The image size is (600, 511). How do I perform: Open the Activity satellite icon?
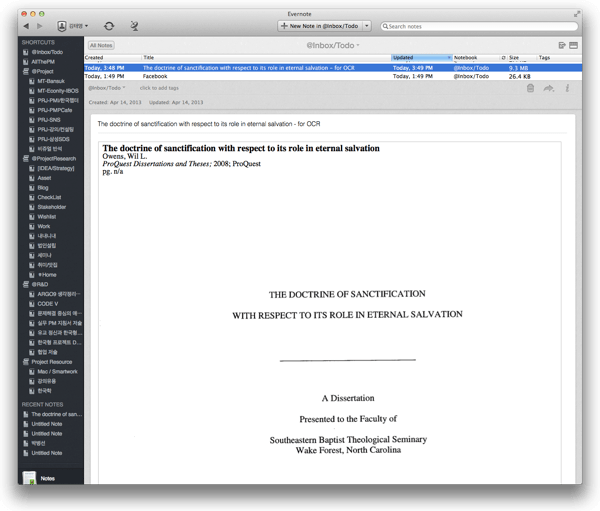tap(134, 25)
